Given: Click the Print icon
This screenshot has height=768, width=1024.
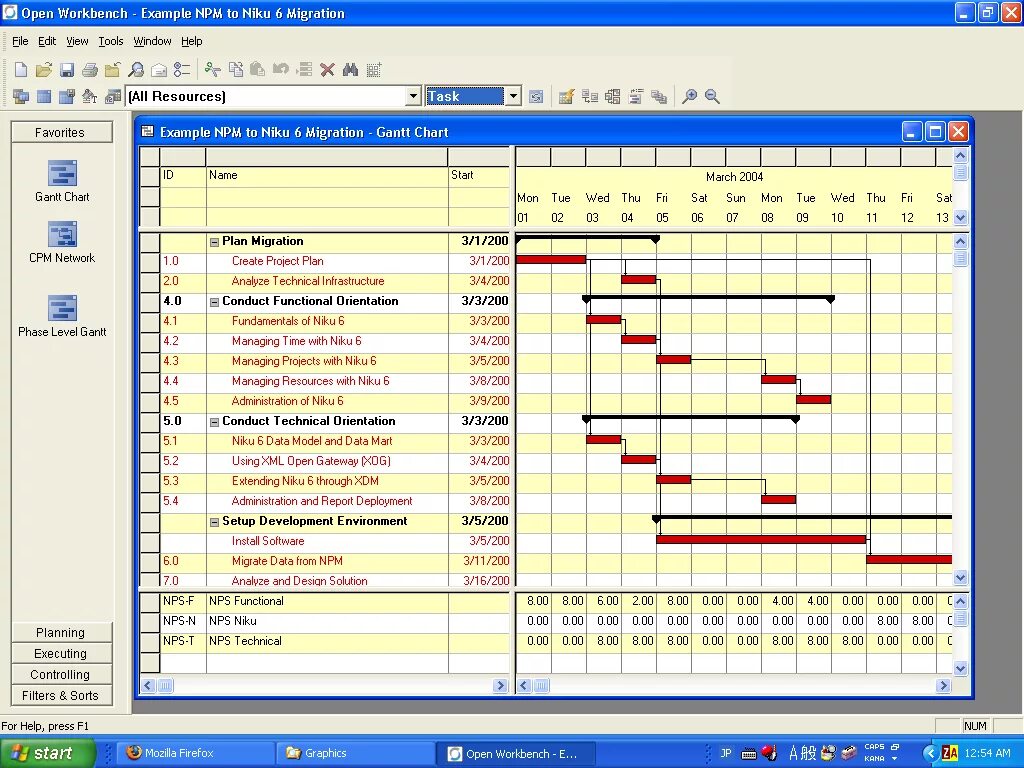Looking at the screenshot, I should (x=90, y=69).
